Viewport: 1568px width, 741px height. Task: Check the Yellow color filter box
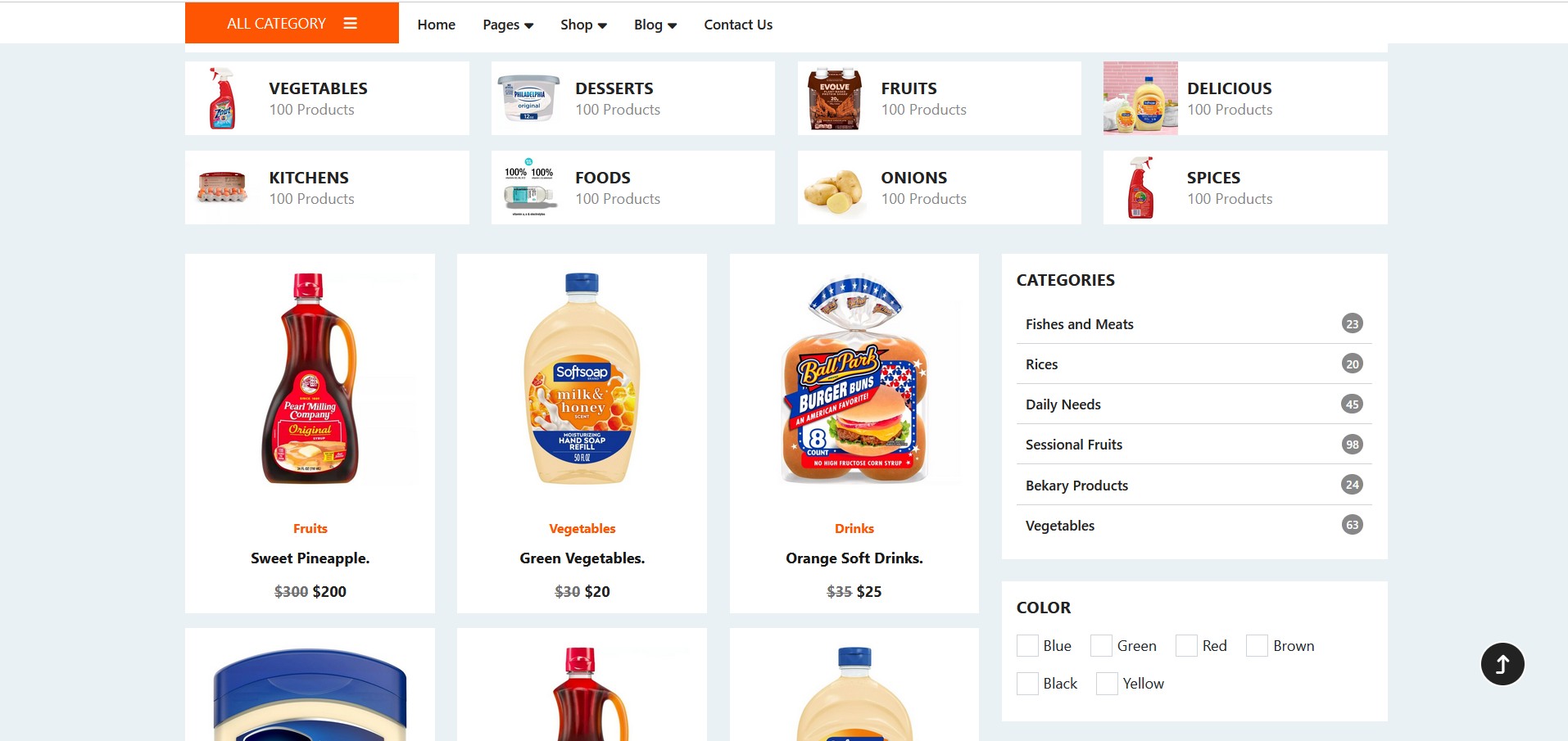click(x=1107, y=684)
